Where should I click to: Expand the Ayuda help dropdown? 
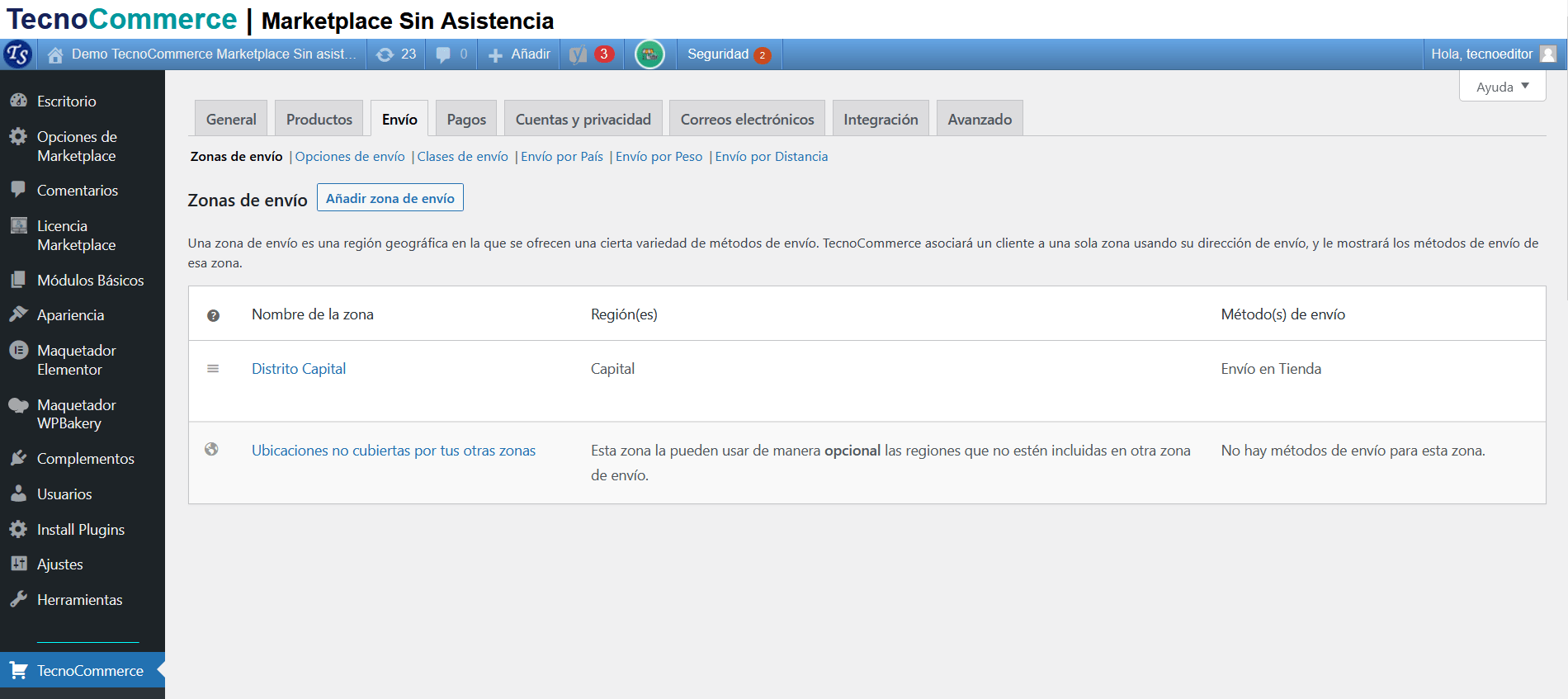pyautogui.click(x=1502, y=87)
